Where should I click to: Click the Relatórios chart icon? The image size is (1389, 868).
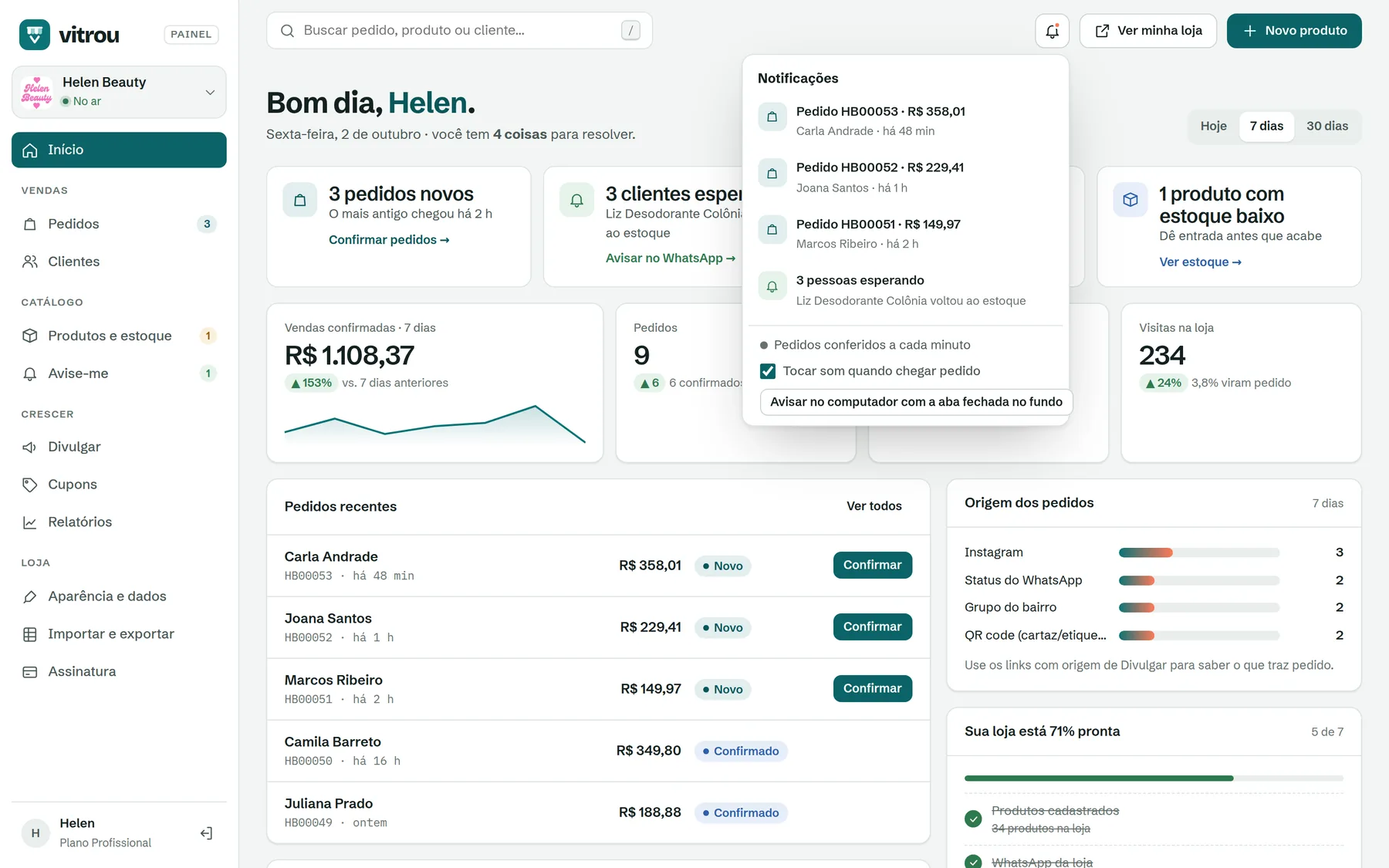tap(30, 523)
